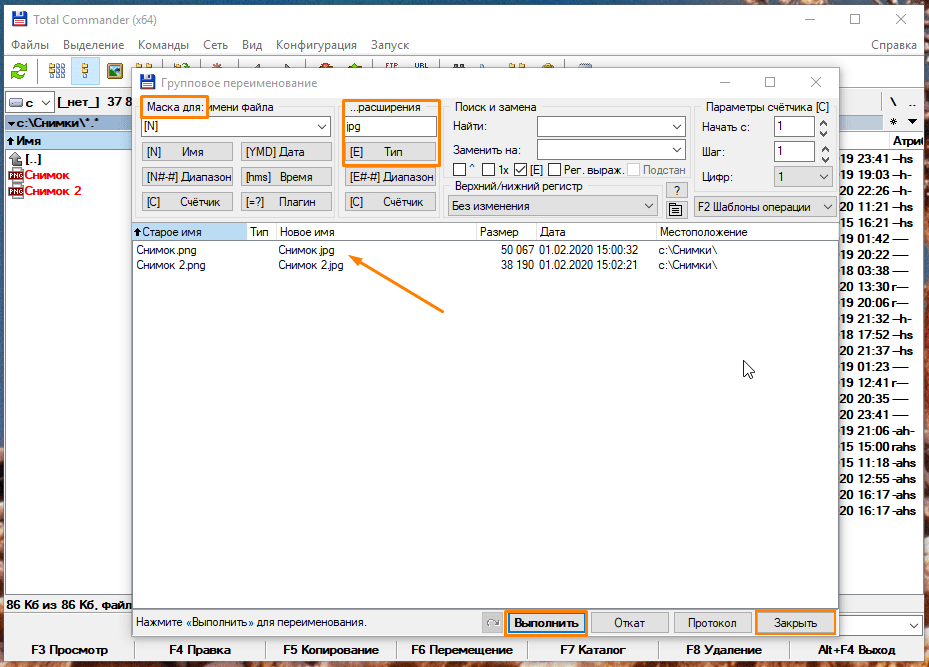This screenshot has height=667, width=929.
Task: Click the Шаг step input field
Action: 794,152
